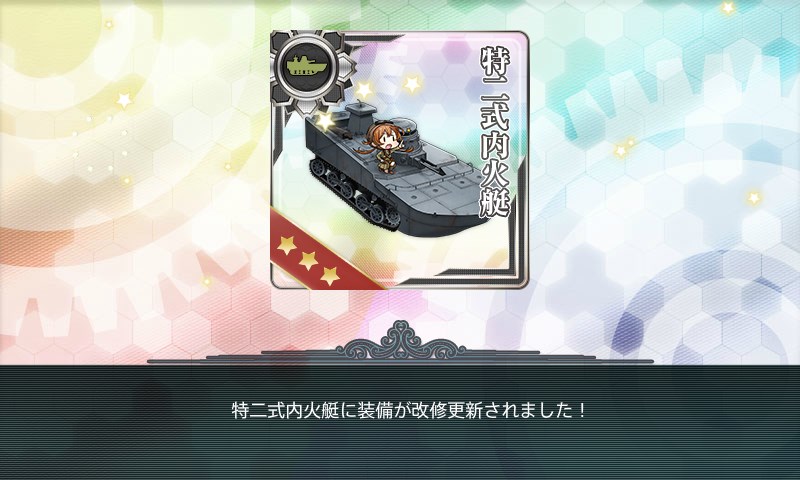Click the ornamental scroll emblem above message bar
The width and height of the screenshot is (800, 480).
click(401, 340)
